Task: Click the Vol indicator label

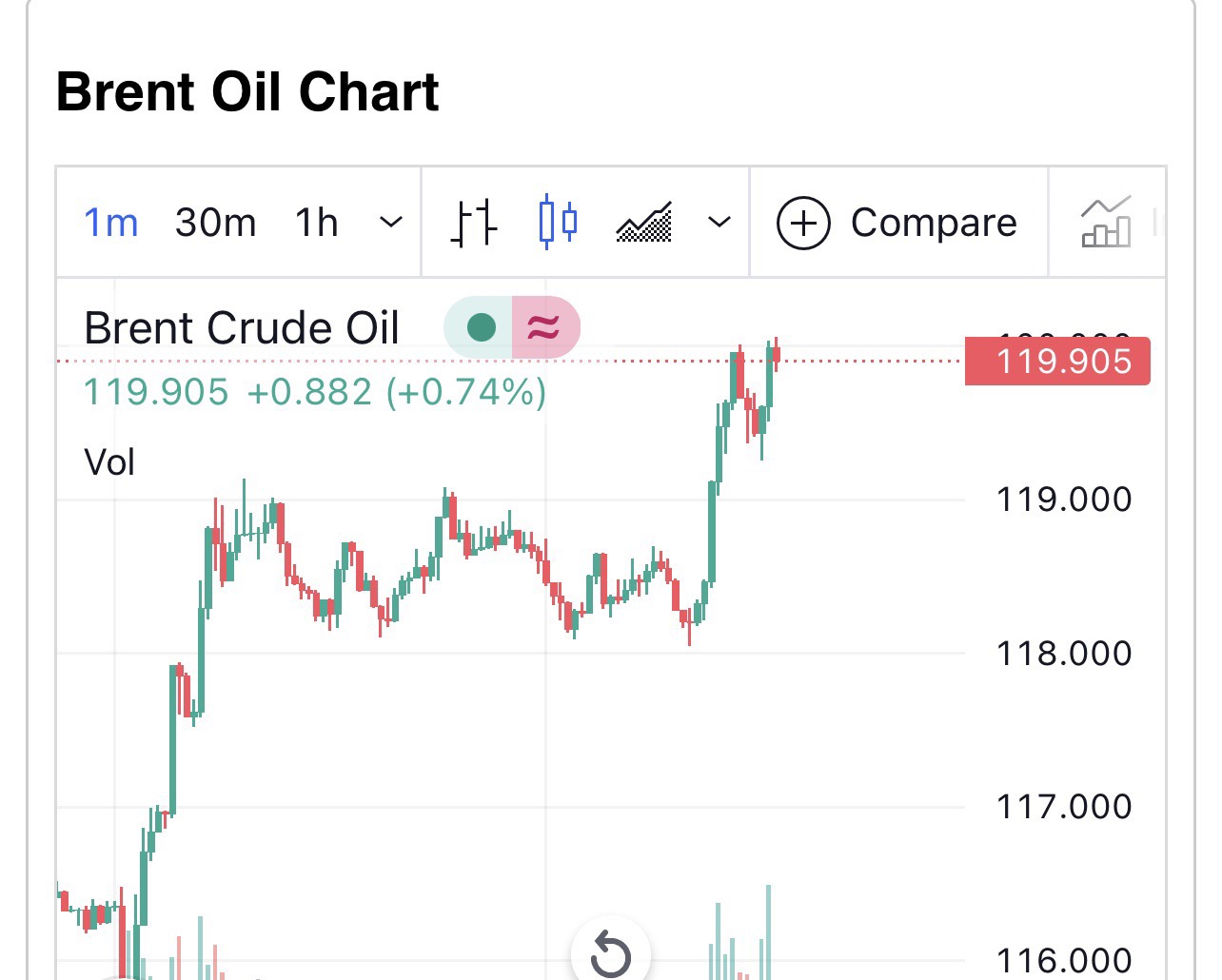Action: click(109, 462)
